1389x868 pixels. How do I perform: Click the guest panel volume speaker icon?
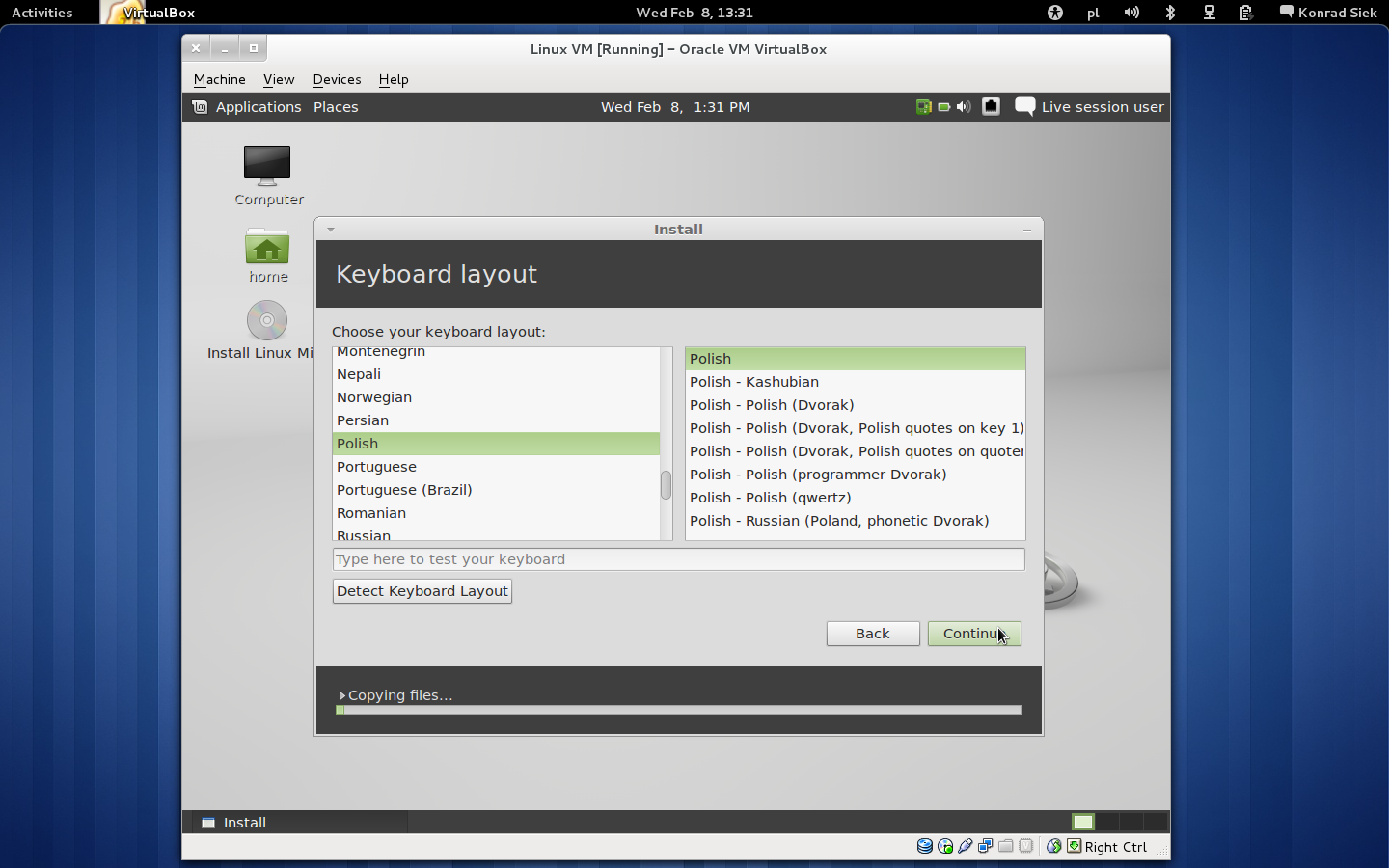[x=964, y=107]
